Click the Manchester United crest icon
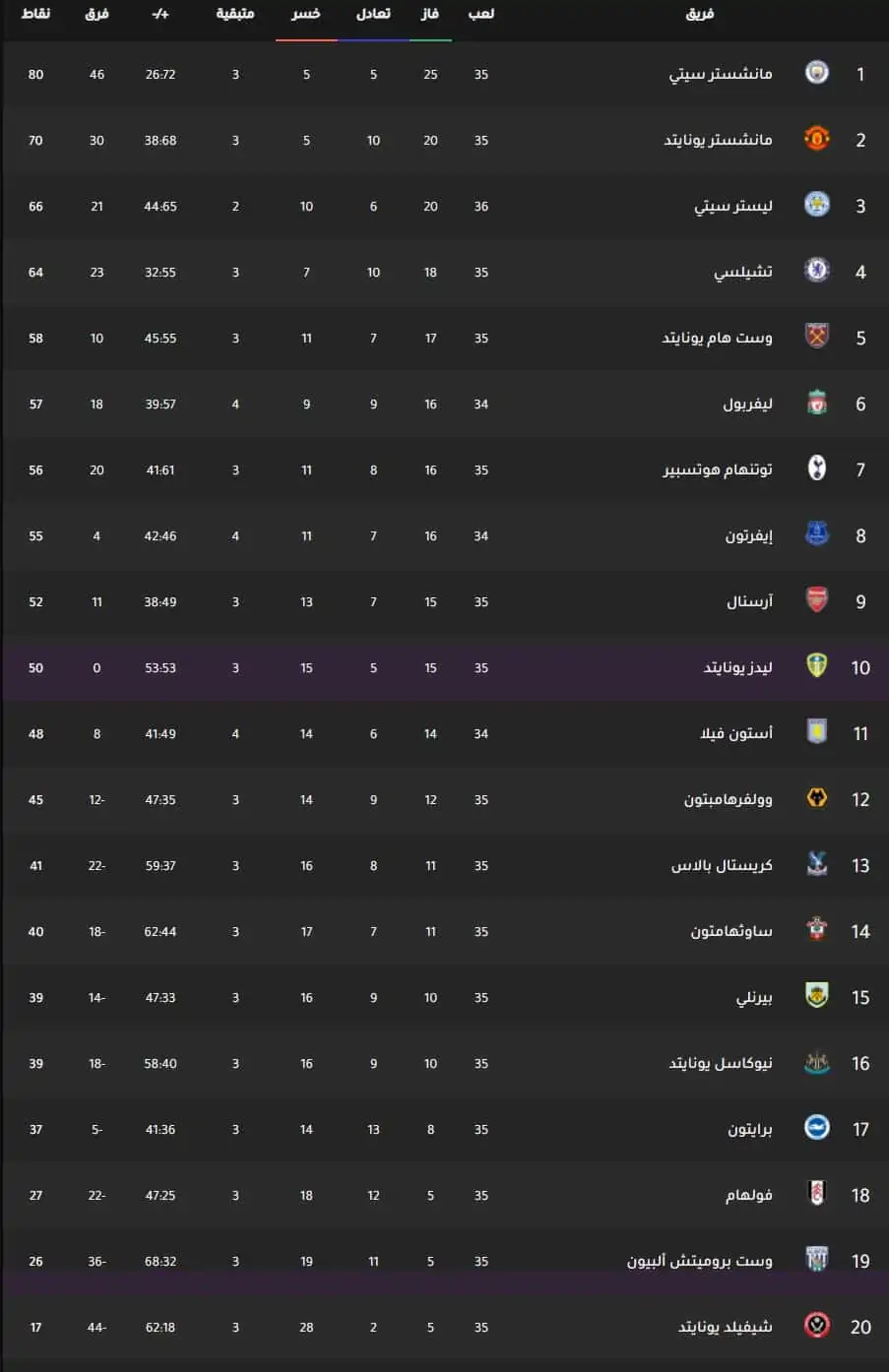This screenshot has width=889, height=1372. (816, 139)
